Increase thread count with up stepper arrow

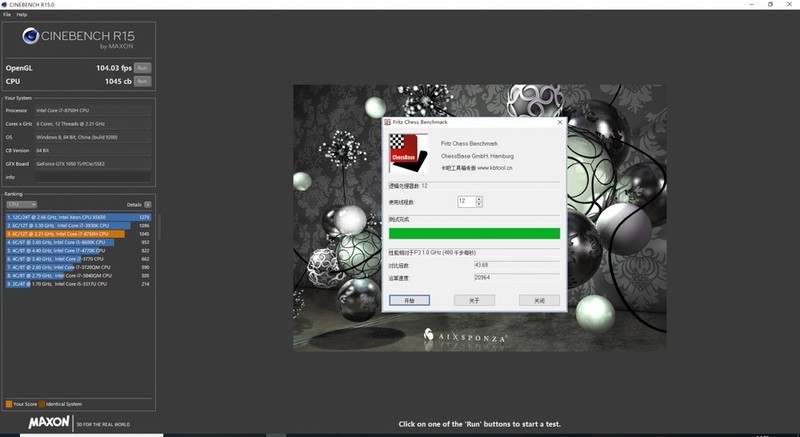(x=479, y=199)
